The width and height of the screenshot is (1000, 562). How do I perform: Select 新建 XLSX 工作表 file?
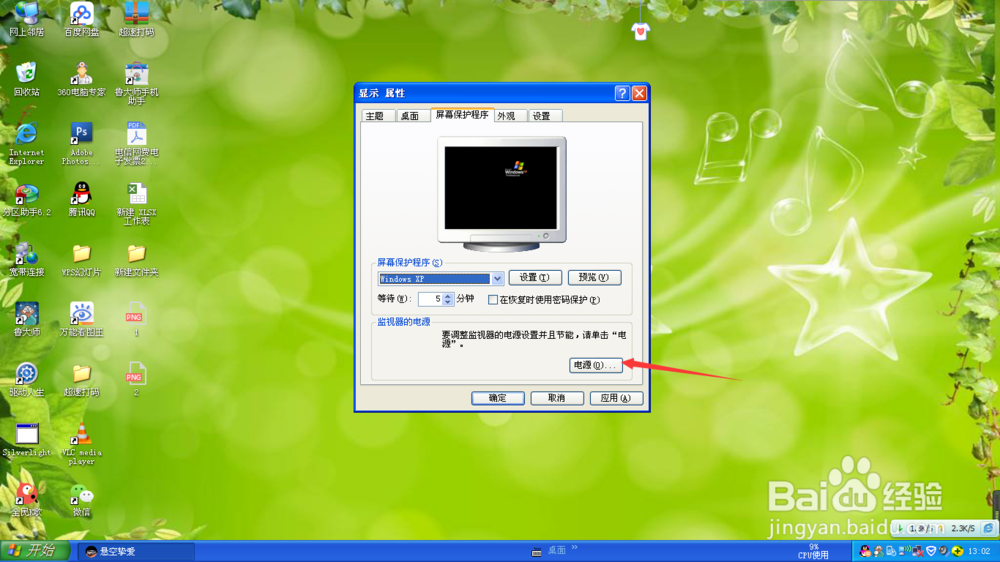136,204
